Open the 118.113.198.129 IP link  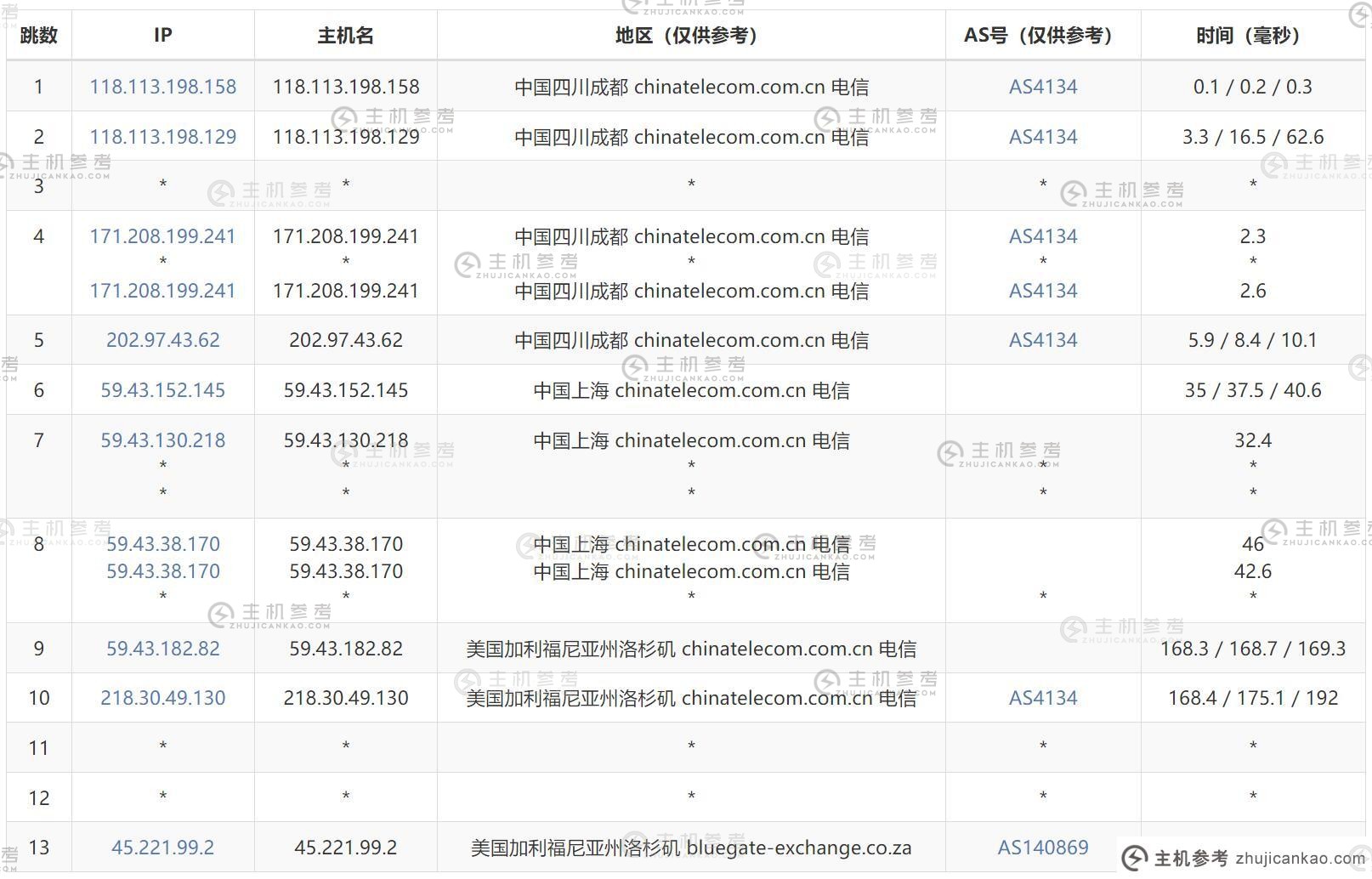(x=163, y=137)
